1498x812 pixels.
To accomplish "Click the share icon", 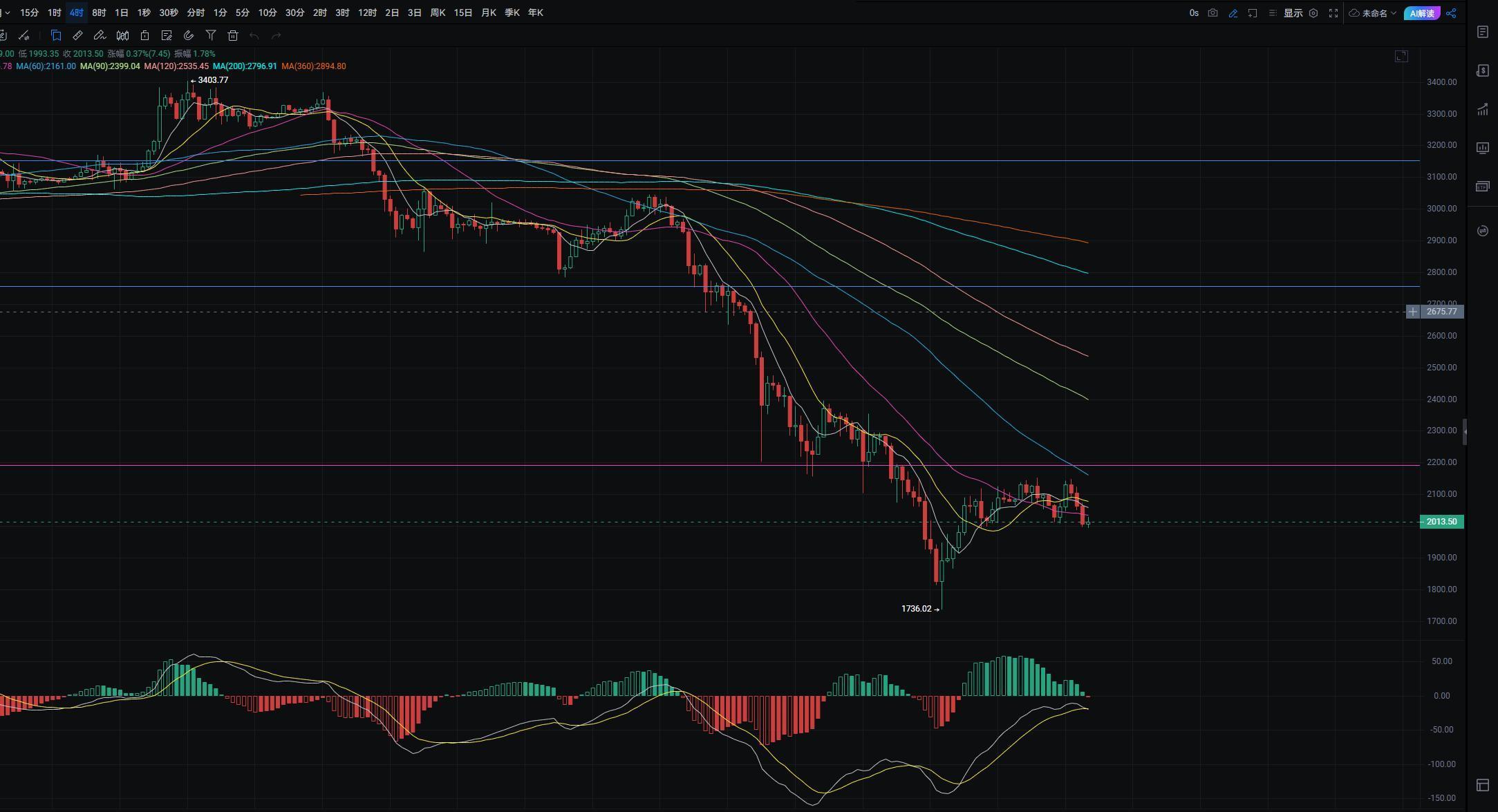I will pyautogui.click(x=1451, y=13).
